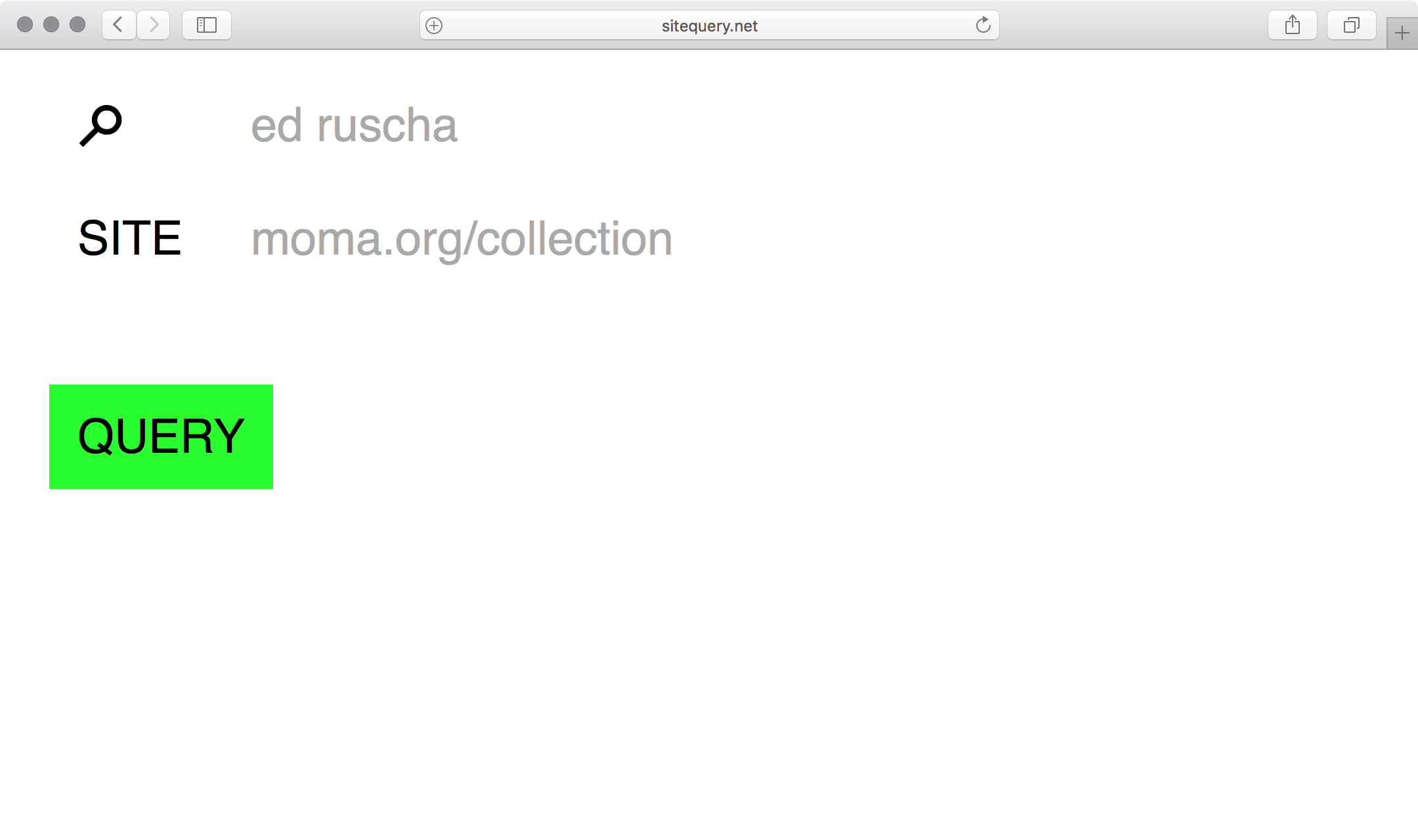Reload the page with the refresh icon

pyautogui.click(x=983, y=25)
